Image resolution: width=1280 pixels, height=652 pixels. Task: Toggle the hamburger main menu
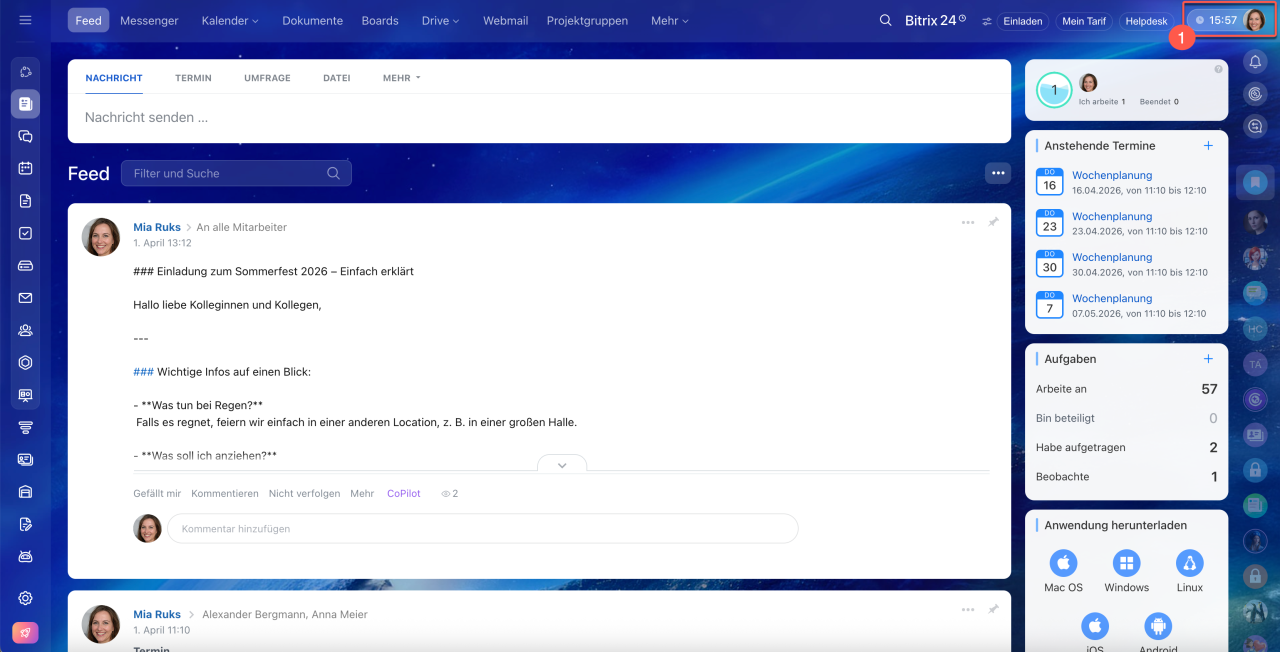26,20
